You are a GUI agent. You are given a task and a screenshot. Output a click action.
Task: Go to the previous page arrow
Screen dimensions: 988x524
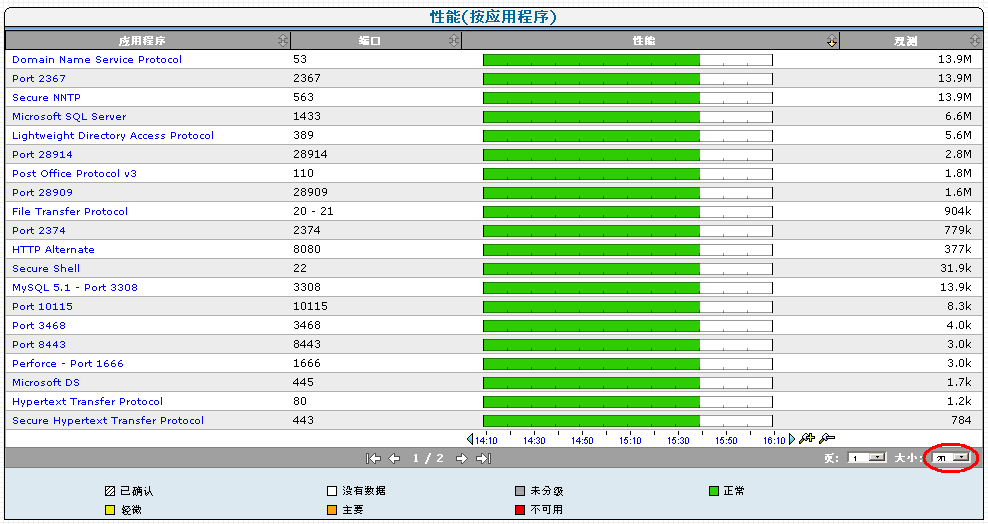(394, 458)
